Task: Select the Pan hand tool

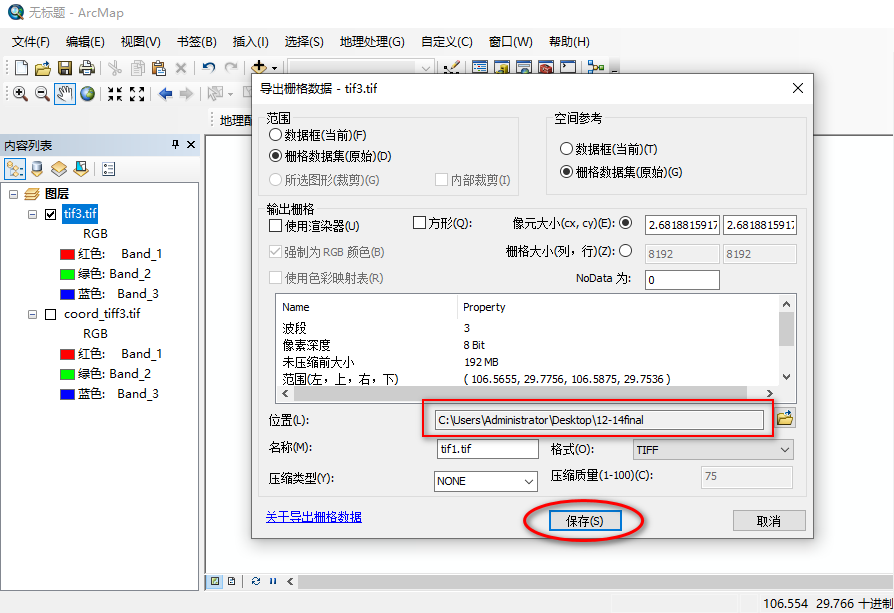Action: pyautogui.click(x=65, y=94)
